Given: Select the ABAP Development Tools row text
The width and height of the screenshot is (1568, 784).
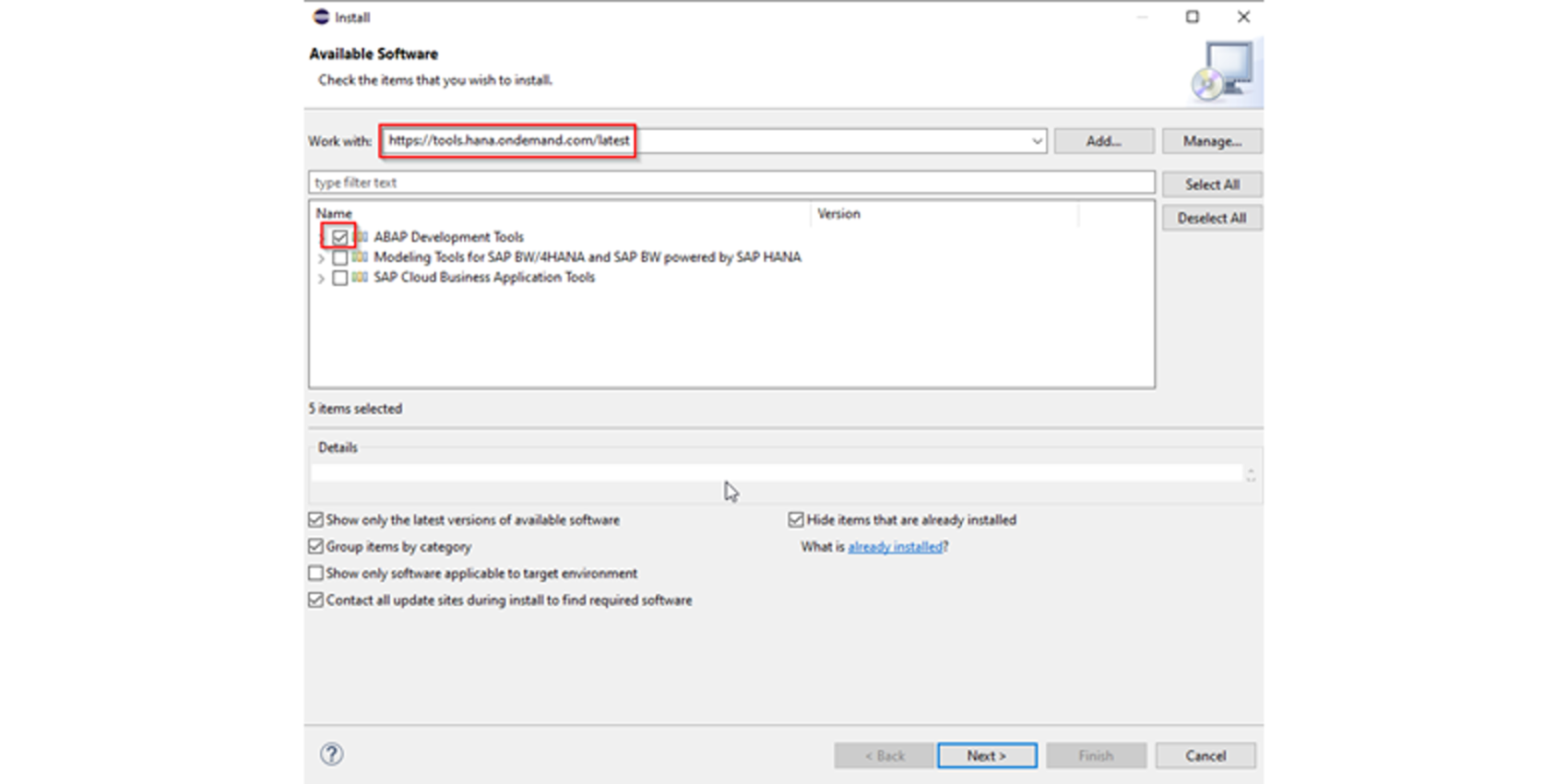Looking at the screenshot, I should click(448, 237).
